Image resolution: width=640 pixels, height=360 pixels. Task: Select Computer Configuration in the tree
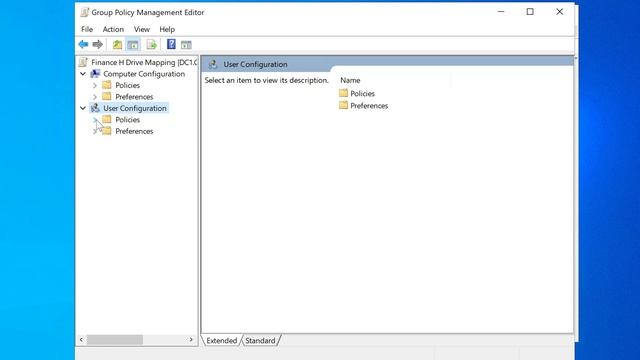tap(144, 74)
